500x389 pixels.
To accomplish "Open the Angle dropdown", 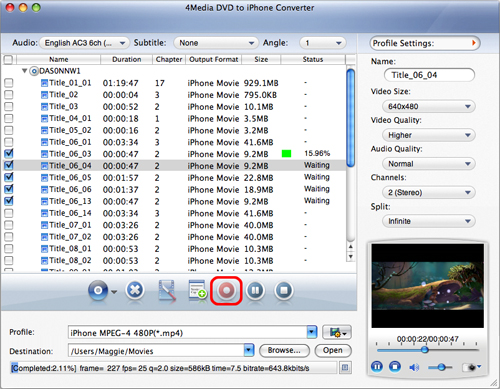I will click(x=323, y=43).
